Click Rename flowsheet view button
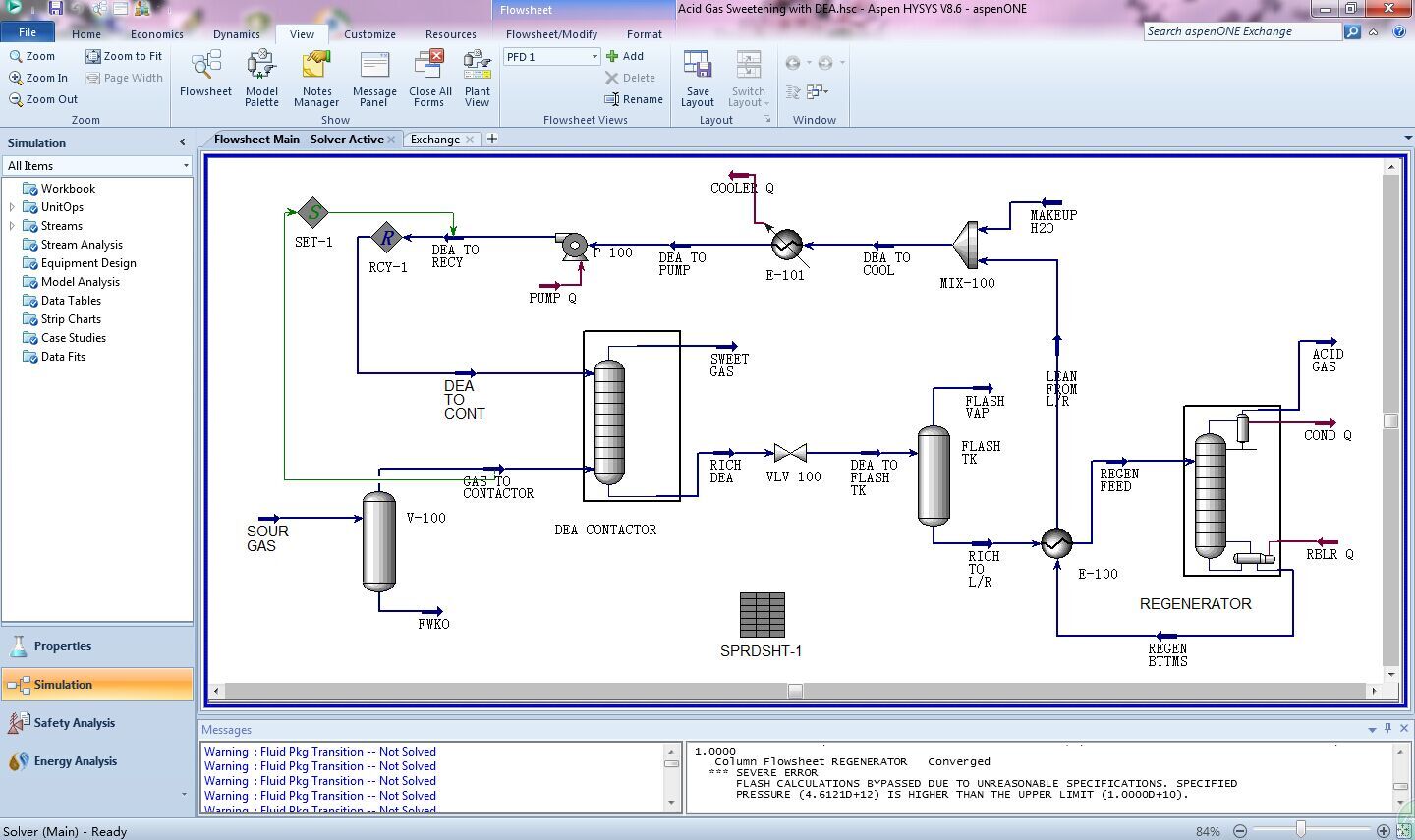Screen dimensions: 1415x840 pos(635,99)
